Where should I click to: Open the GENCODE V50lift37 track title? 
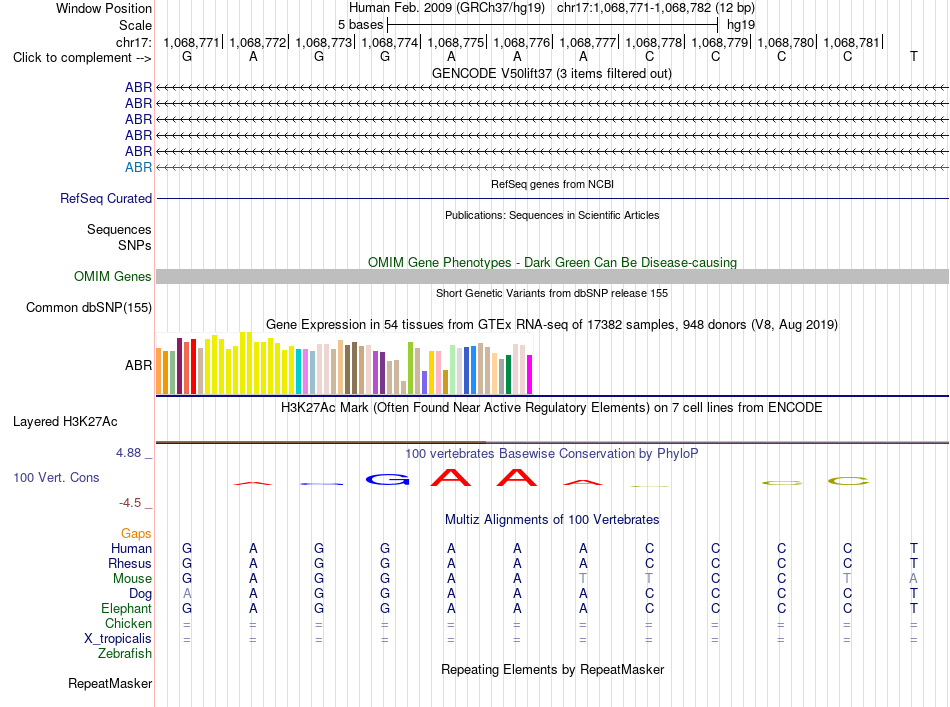pyautogui.click(x=552, y=73)
